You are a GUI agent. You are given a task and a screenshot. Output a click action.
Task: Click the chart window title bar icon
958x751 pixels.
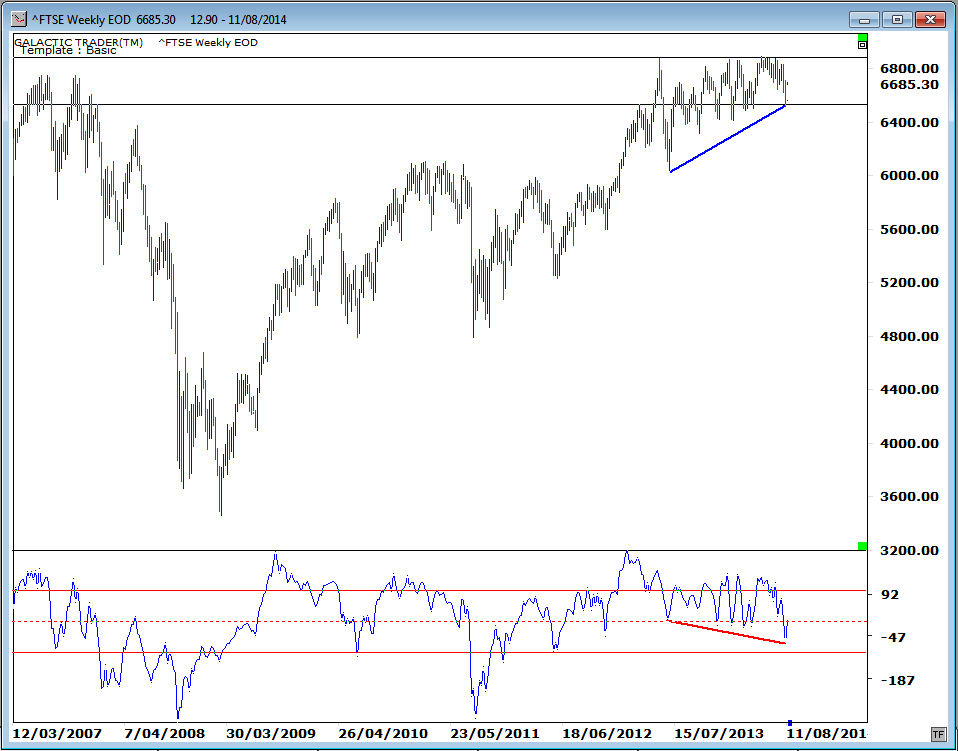coord(20,19)
